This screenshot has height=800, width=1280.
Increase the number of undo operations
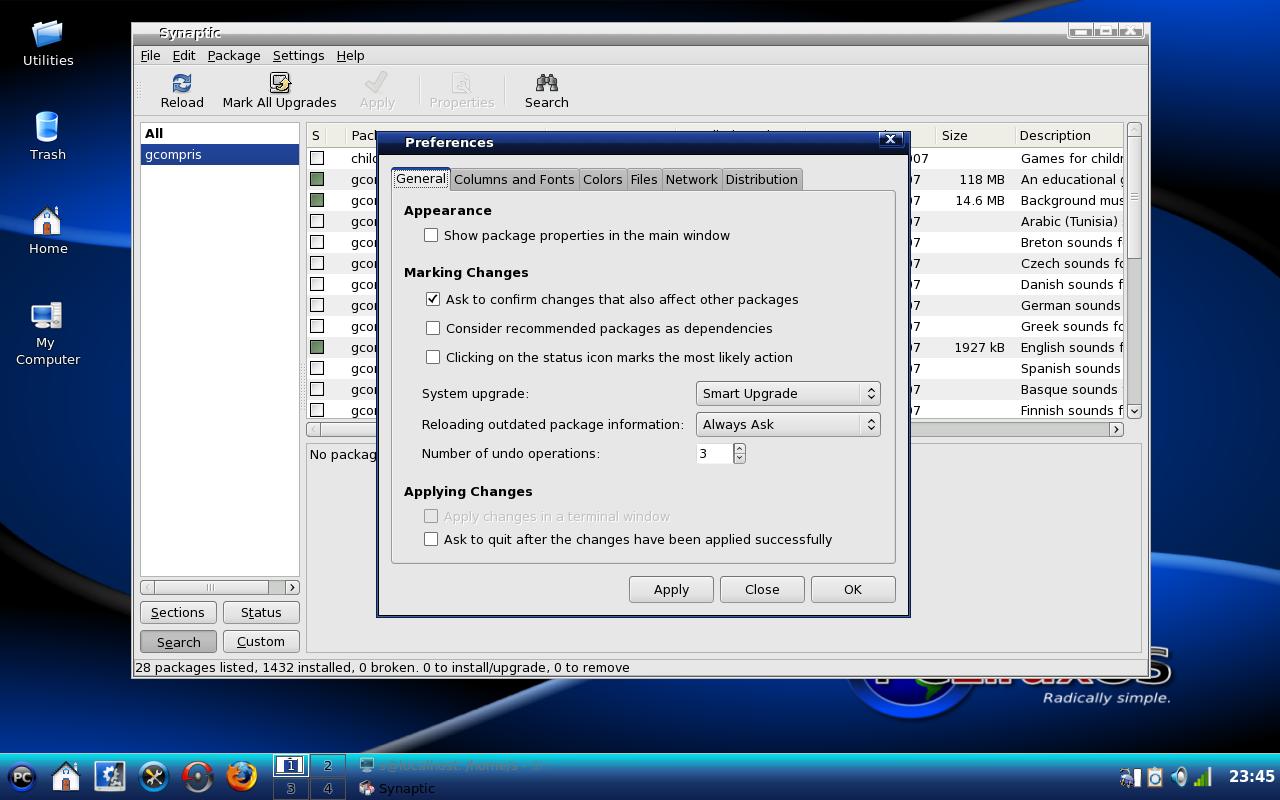(739, 448)
